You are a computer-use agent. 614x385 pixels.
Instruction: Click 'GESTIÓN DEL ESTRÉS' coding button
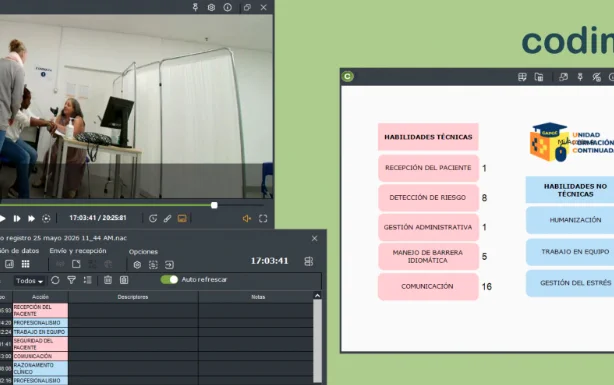point(570,283)
